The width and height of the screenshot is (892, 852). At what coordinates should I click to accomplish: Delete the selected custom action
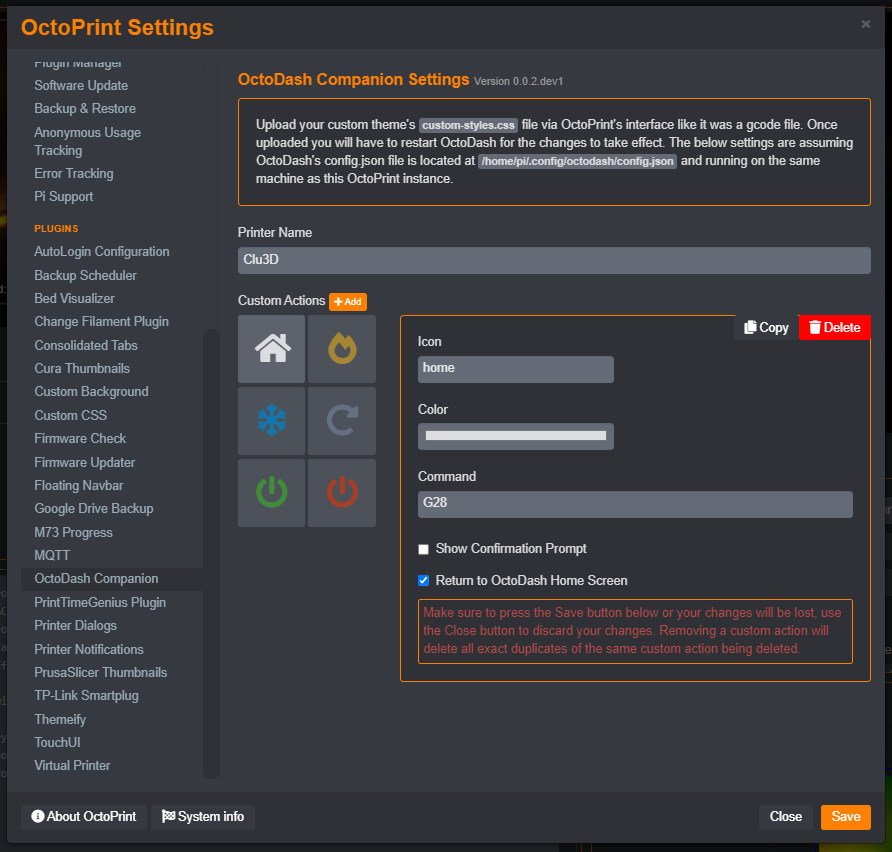tap(835, 328)
